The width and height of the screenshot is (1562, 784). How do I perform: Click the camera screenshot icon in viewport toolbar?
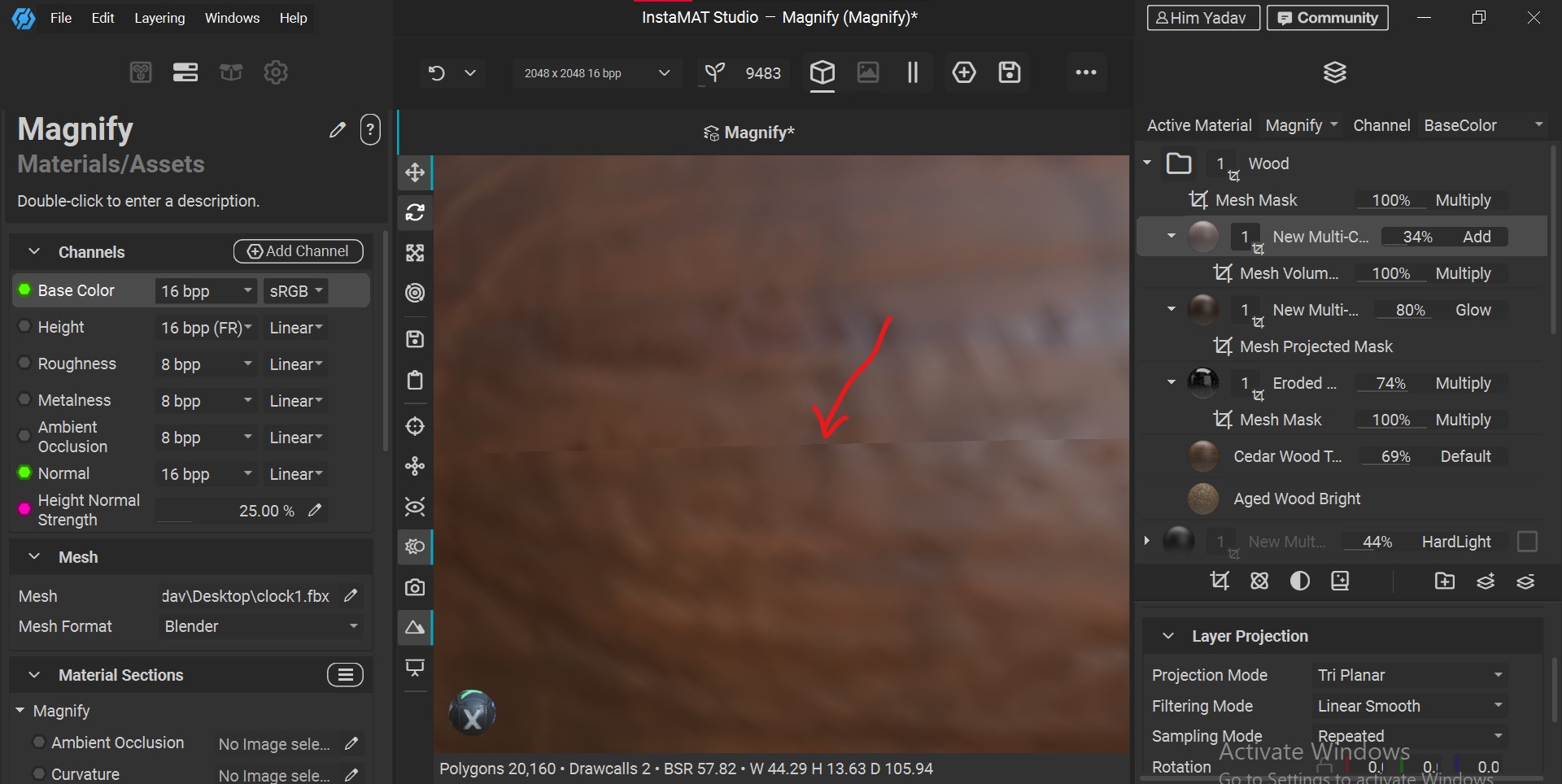(415, 587)
